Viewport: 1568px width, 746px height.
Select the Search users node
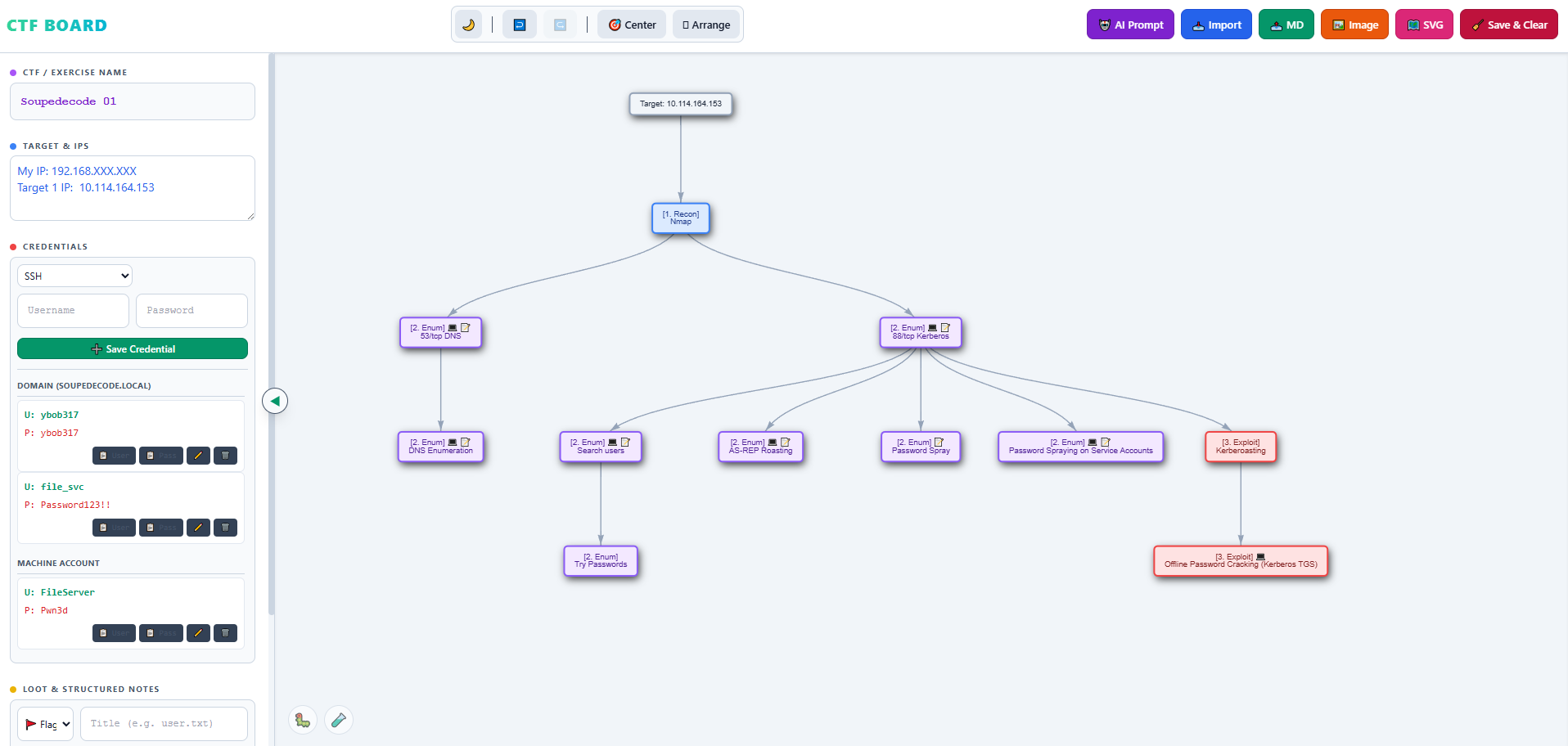pyautogui.click(x=601, y=447)
